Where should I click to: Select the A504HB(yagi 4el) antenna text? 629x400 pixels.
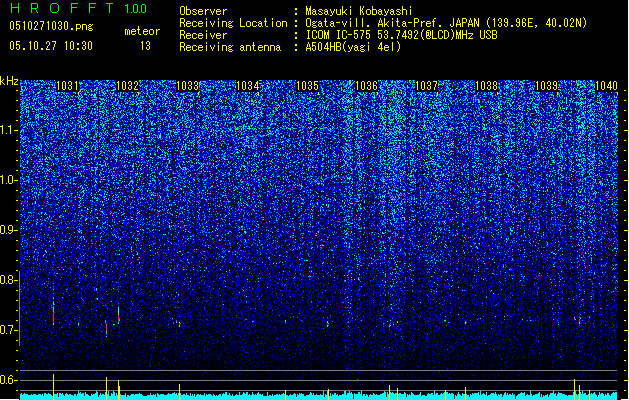pos(353,47)
